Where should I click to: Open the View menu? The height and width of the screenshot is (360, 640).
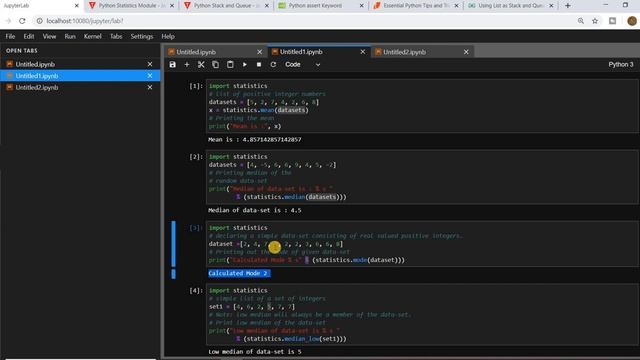point(49,36)
